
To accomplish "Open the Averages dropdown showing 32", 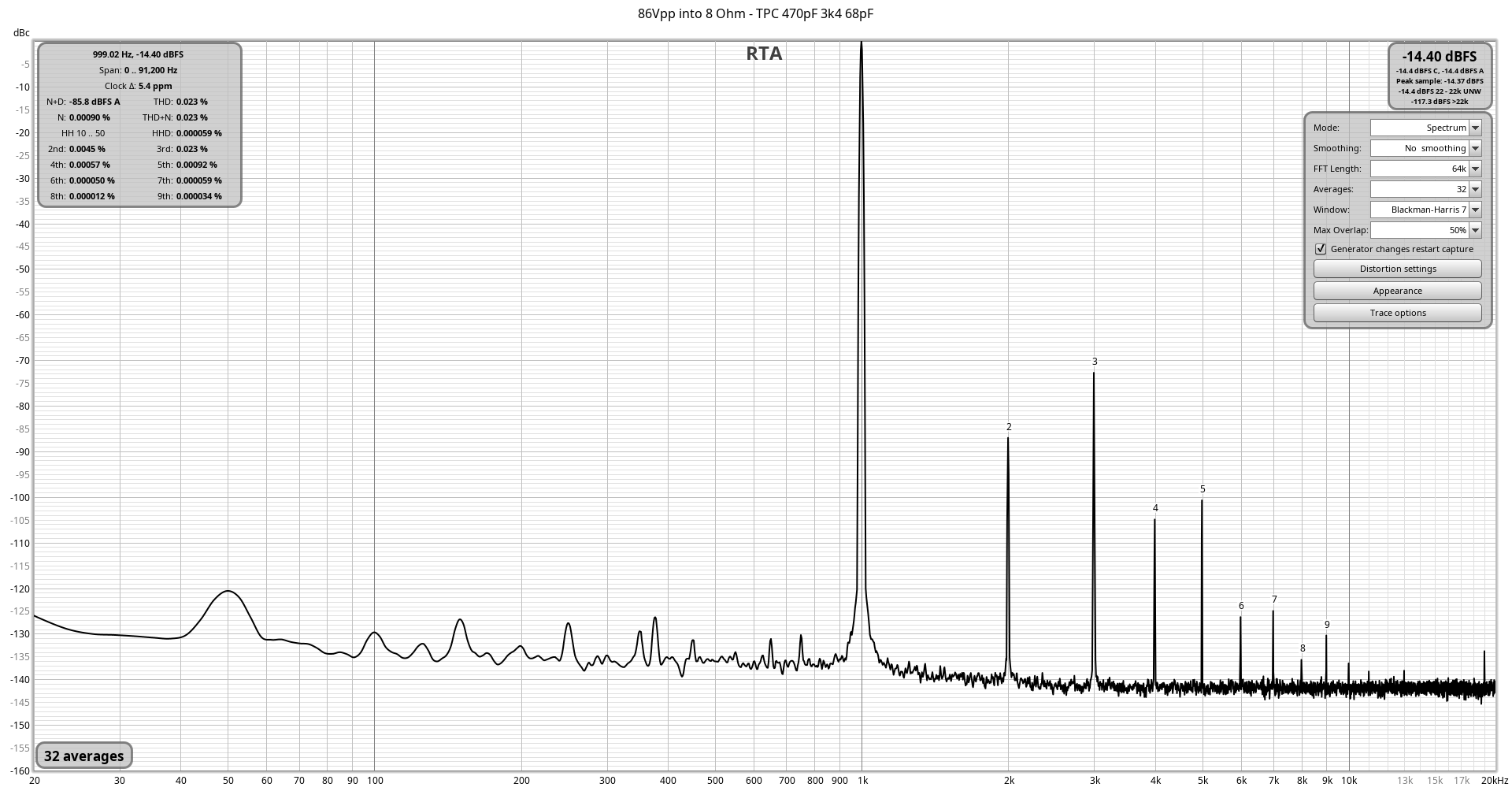I will point(1475,189).
